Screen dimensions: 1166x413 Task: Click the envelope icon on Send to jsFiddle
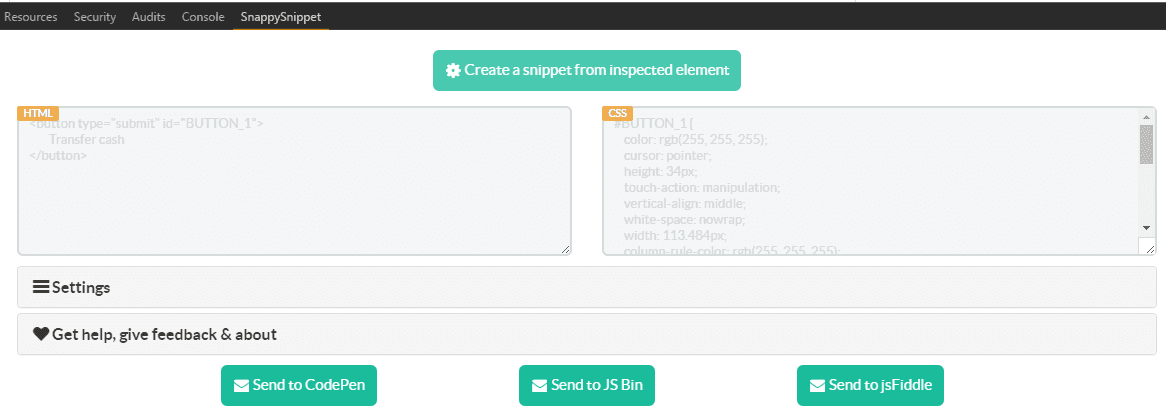817,385
